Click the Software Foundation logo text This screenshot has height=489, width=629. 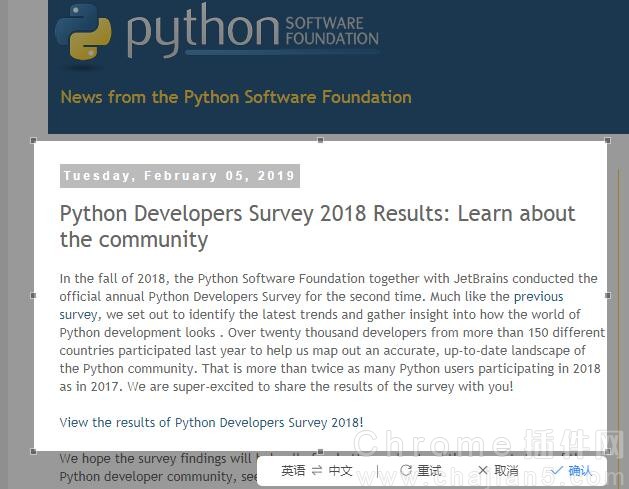coord(332,31)
